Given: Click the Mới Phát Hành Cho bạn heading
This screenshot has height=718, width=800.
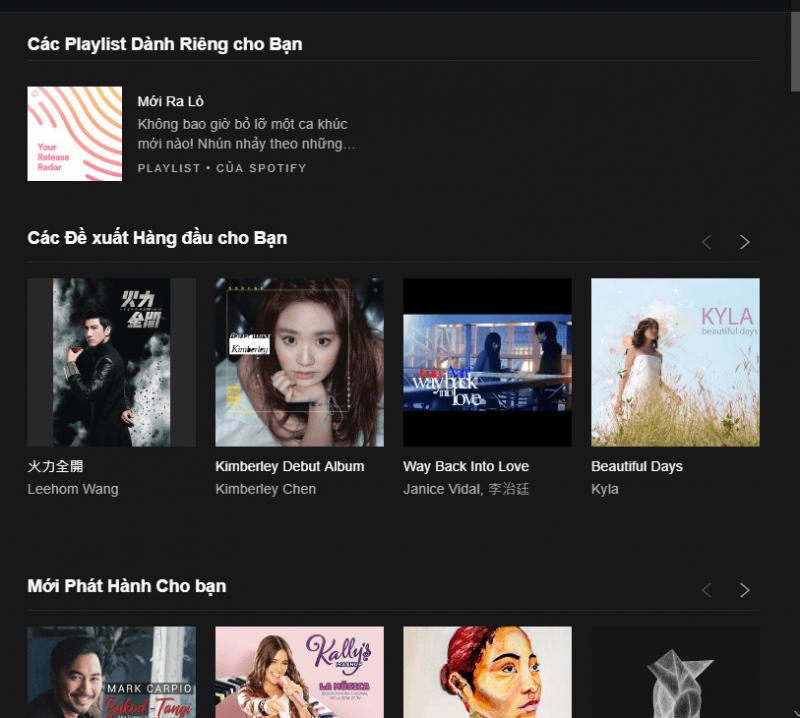Looking at the screenshot, I should (x=127, y=586).
